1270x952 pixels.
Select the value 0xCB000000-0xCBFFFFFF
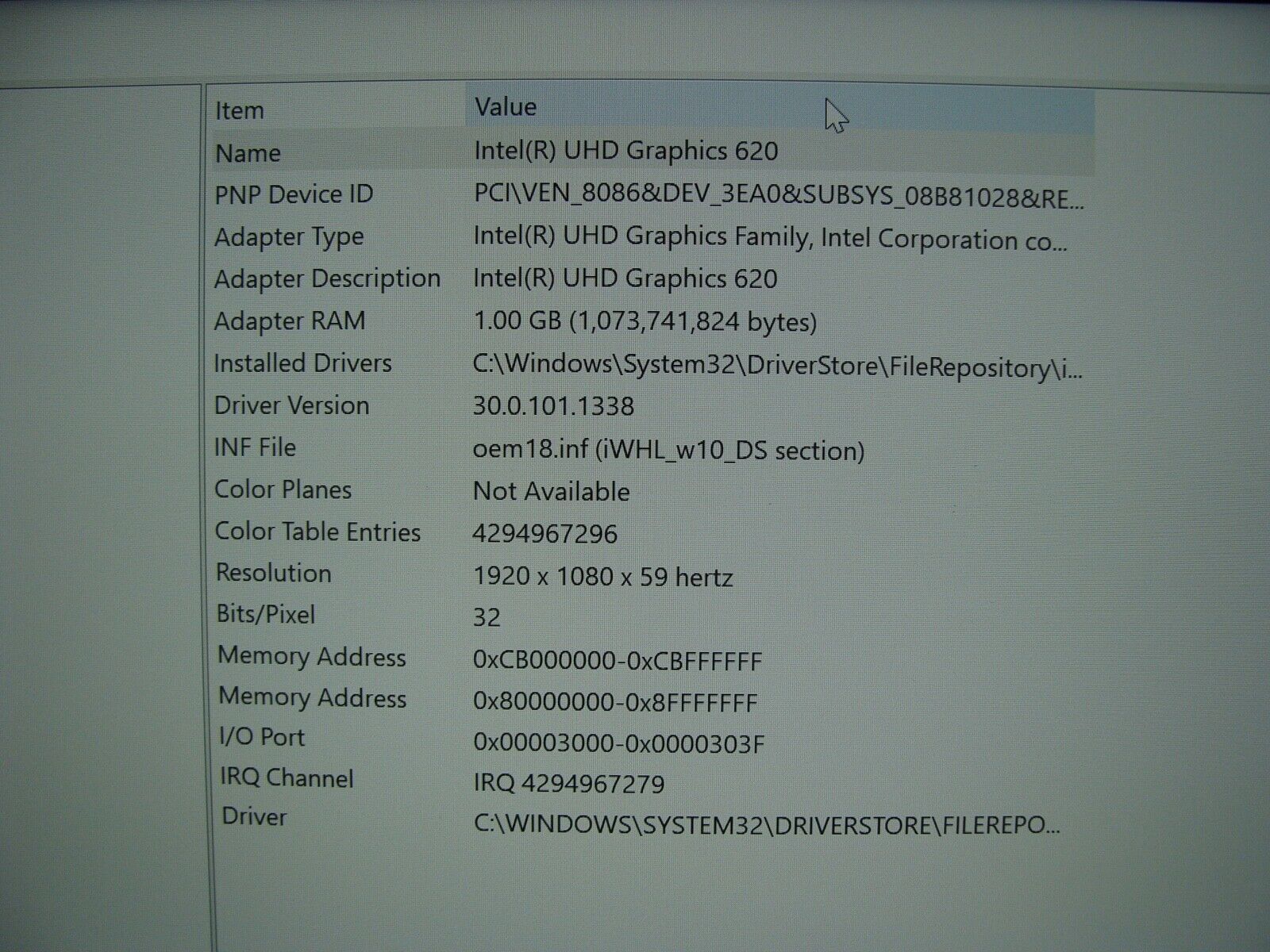tap(618, 660)
